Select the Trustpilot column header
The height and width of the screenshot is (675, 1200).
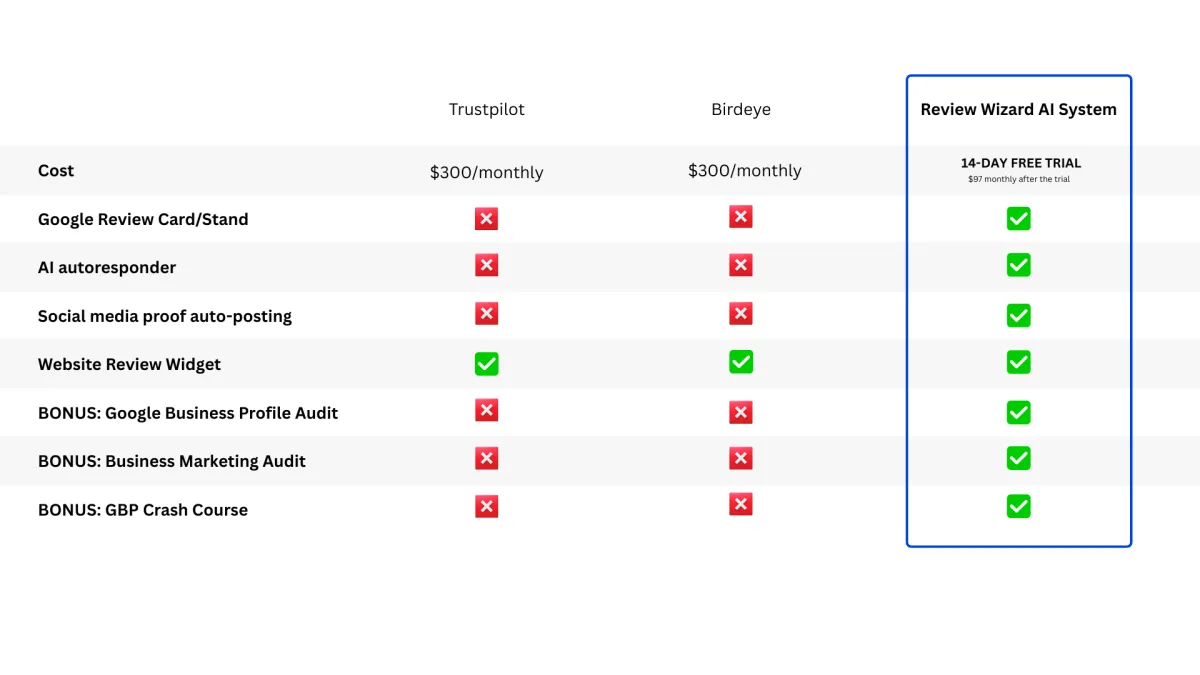pos(486,110)
